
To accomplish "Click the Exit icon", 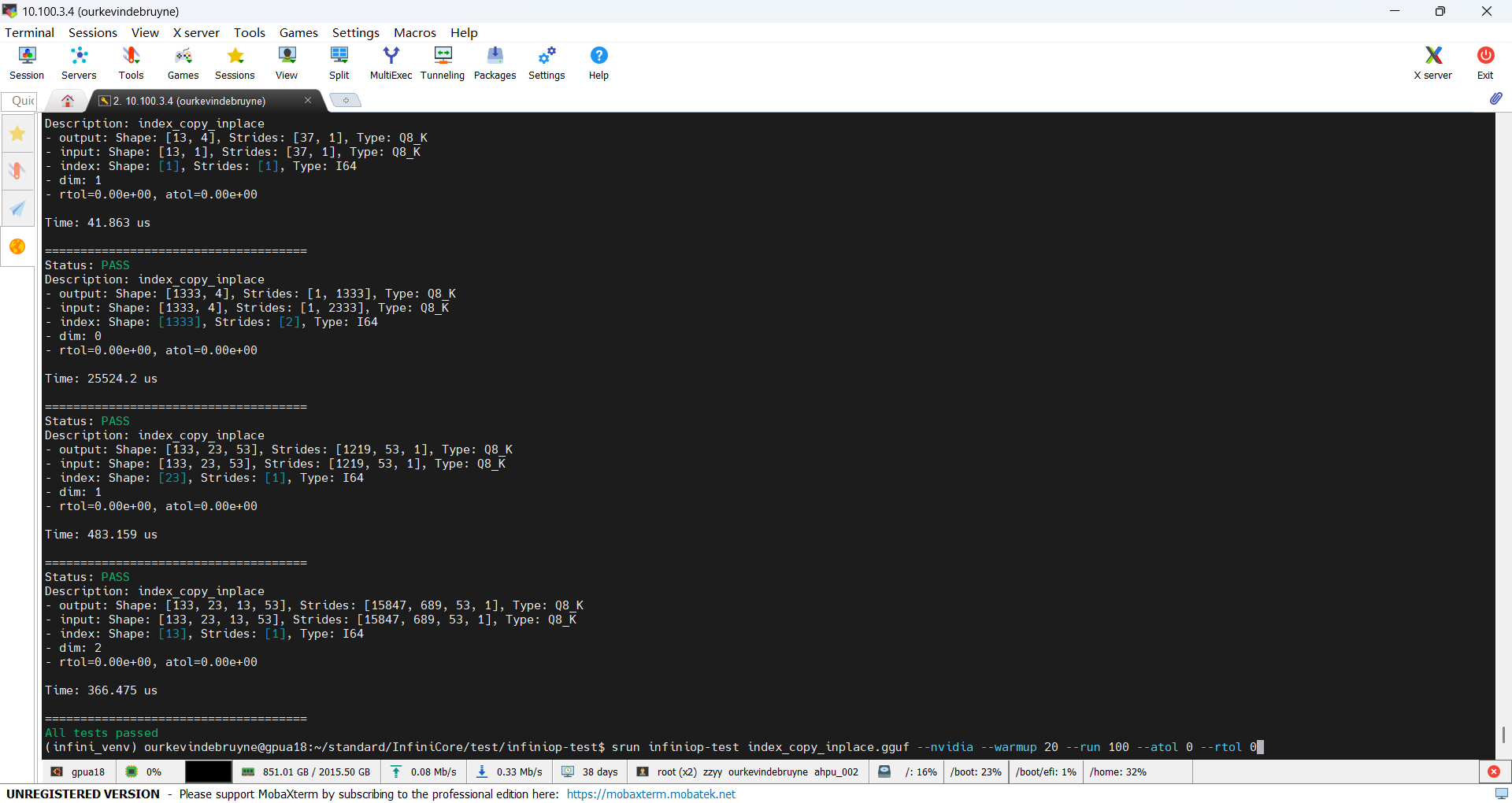I will 1484,62.
